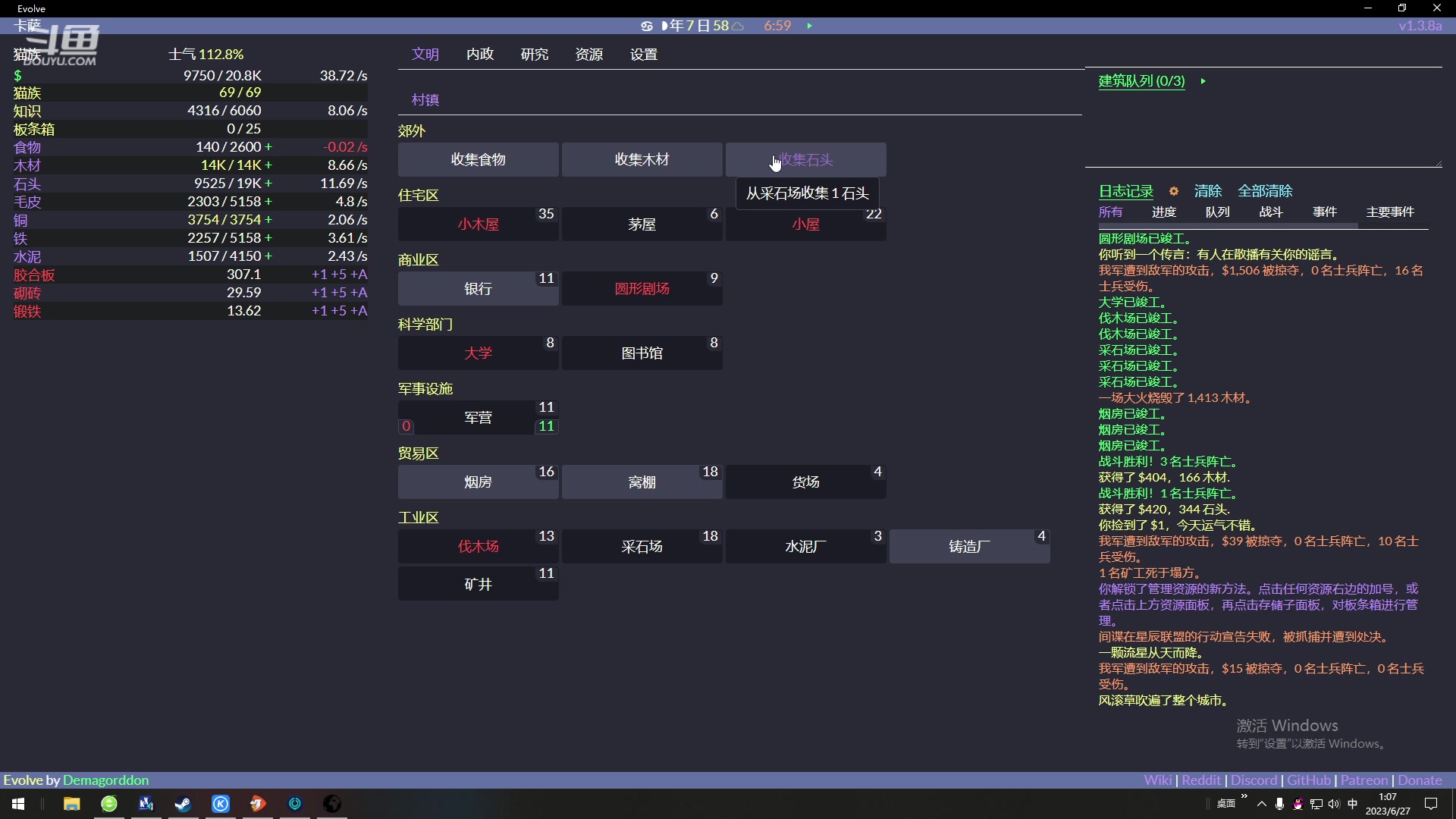Select the 战斗 log filter icon
The height and width of the screenshot is (819, 1456).
coord(1271,212)
